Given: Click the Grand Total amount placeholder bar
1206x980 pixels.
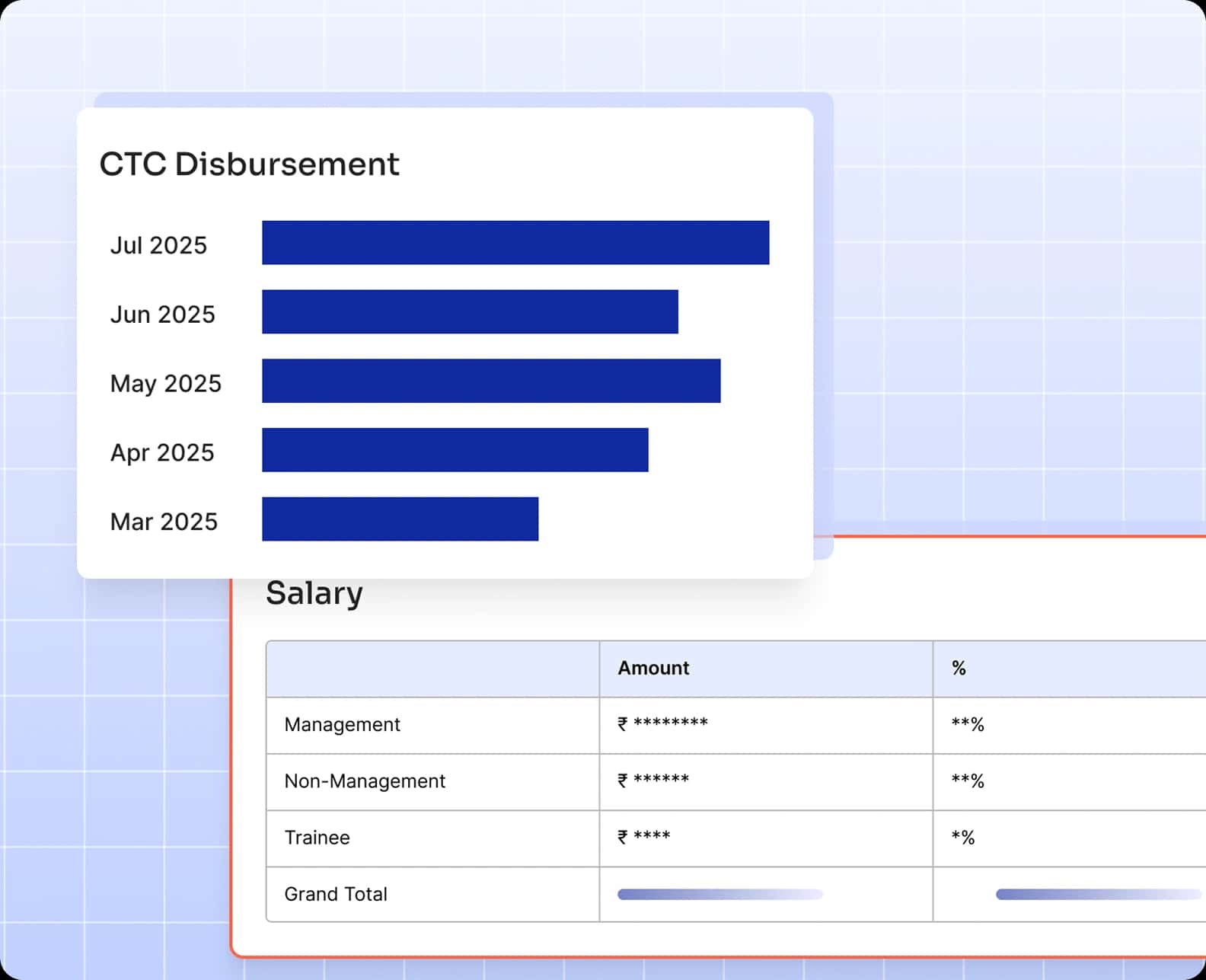Looking at the screenshot, I should click(x=719, y=894).
